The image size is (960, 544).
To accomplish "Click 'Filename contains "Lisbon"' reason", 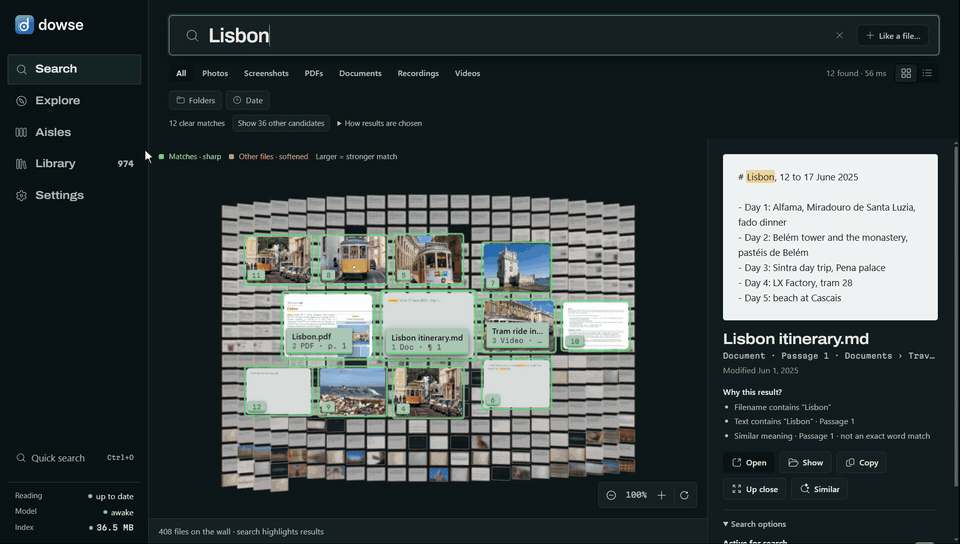I will [782, 407].
